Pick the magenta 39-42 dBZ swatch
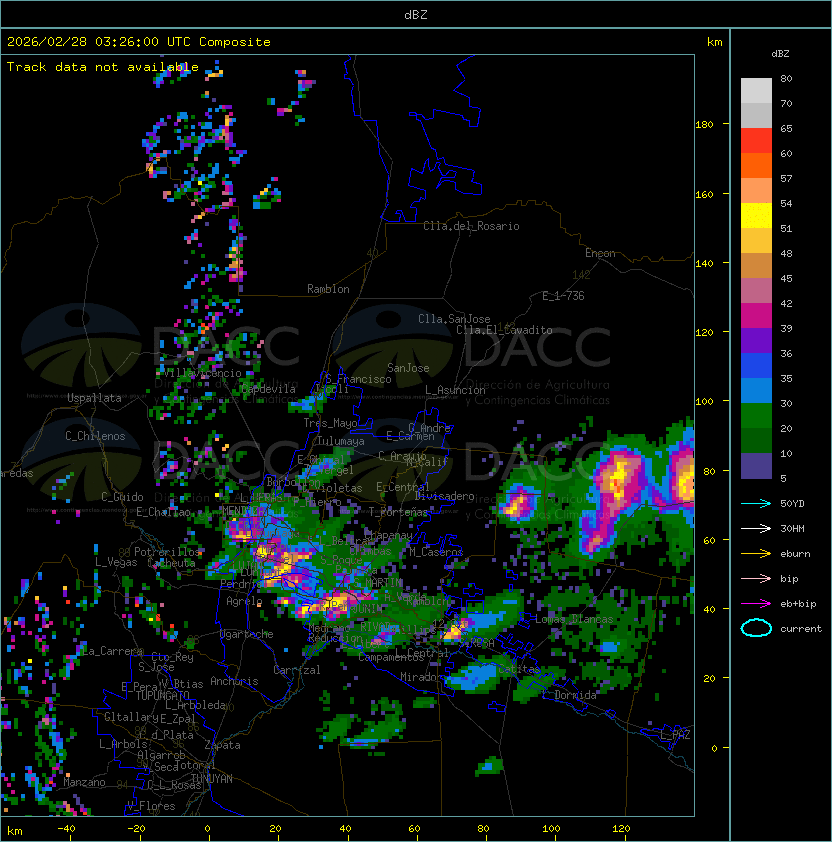This screenshot has height=842, width=832. pos(756,316)
